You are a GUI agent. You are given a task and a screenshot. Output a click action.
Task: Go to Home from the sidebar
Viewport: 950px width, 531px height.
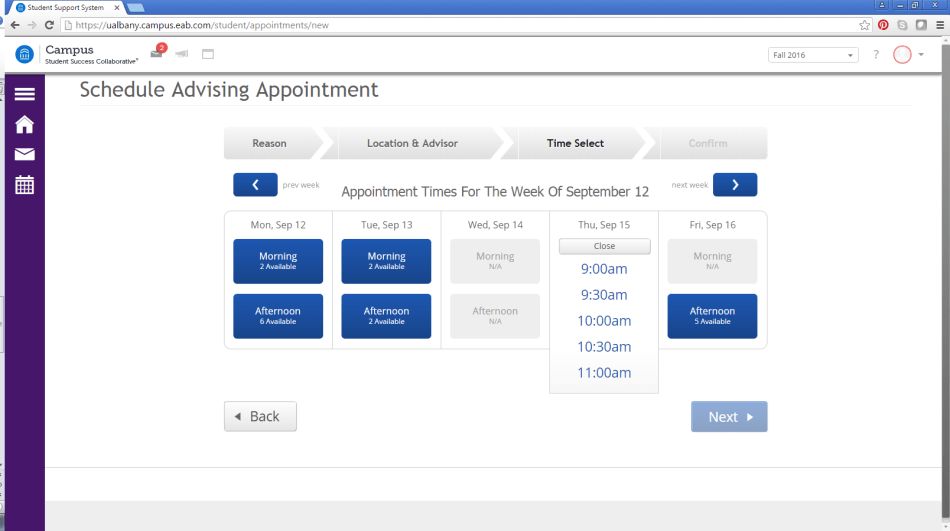(24, 125)
